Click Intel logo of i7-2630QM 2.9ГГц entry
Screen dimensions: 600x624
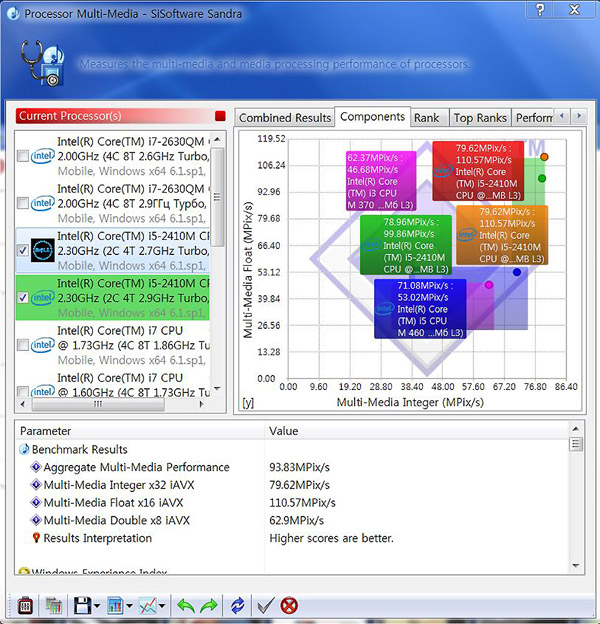coord(43,203)
